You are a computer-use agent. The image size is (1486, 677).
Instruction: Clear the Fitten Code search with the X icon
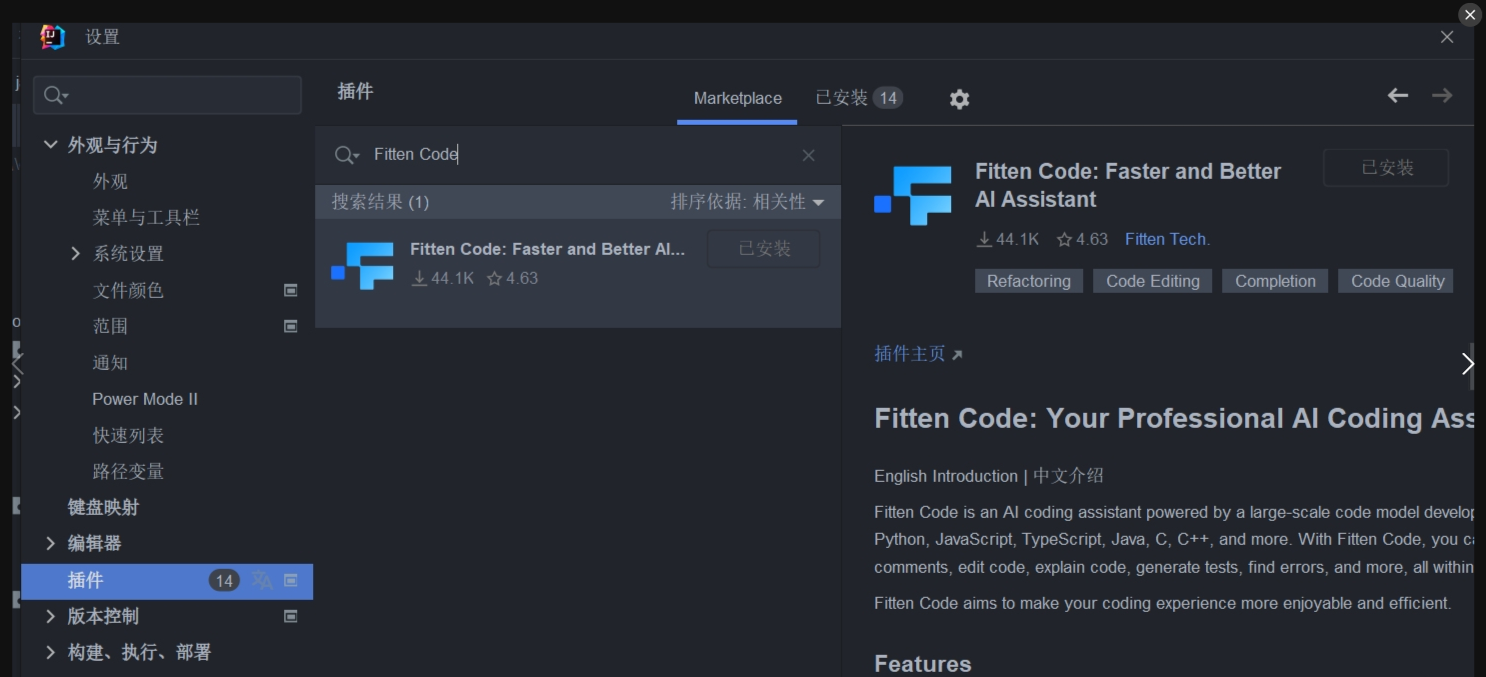[x=808, y=155]
